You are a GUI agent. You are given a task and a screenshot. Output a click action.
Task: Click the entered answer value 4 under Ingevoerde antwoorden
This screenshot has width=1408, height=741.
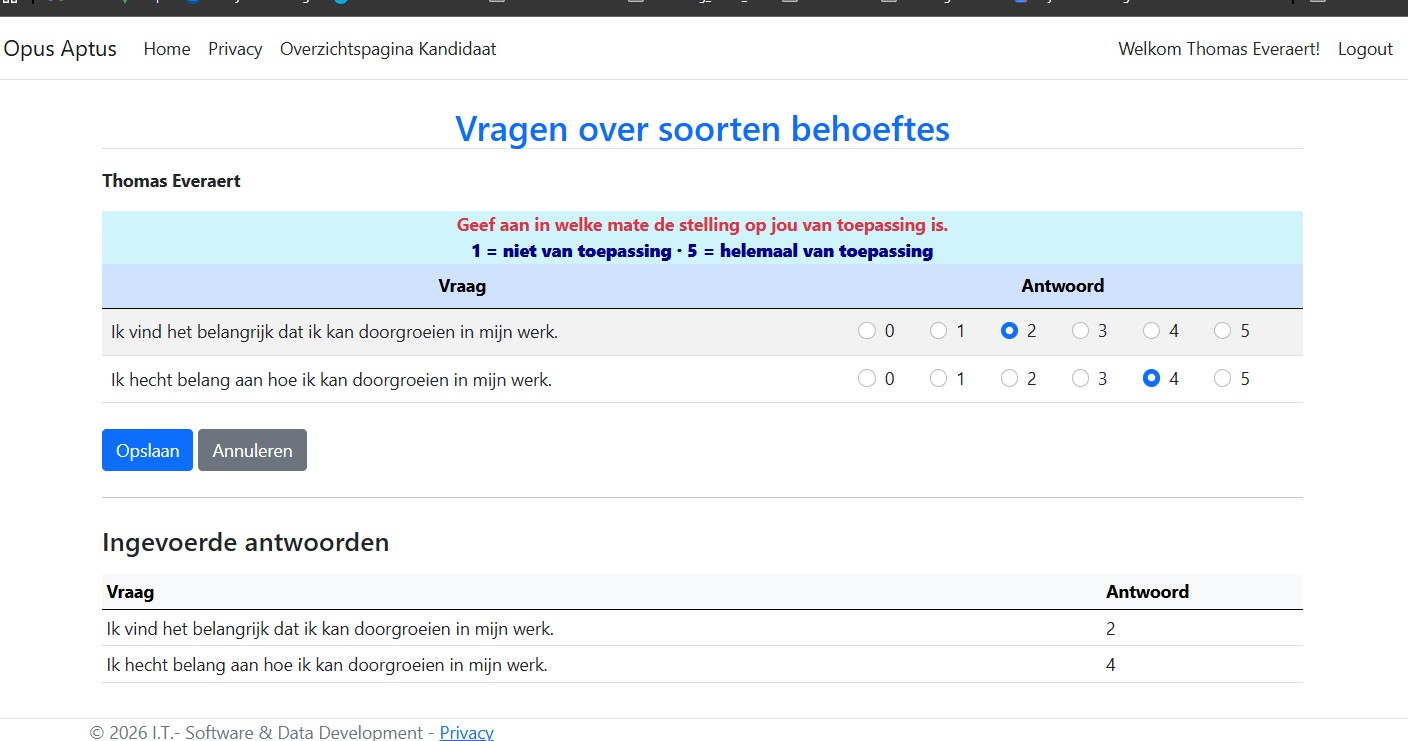pyautogui.click(x=1111, y=665)
